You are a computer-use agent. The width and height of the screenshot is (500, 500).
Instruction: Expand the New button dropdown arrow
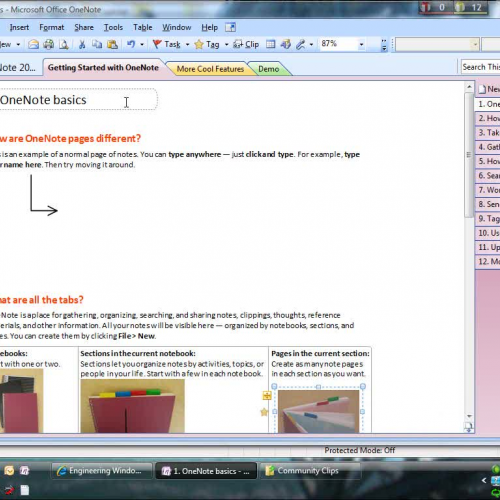(18, 44)
